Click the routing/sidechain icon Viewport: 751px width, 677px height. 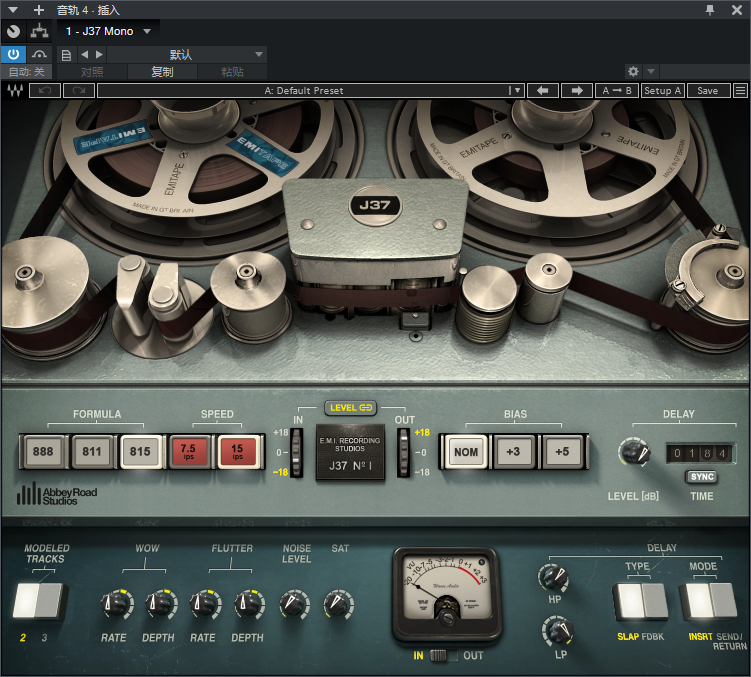pos(39,32)
